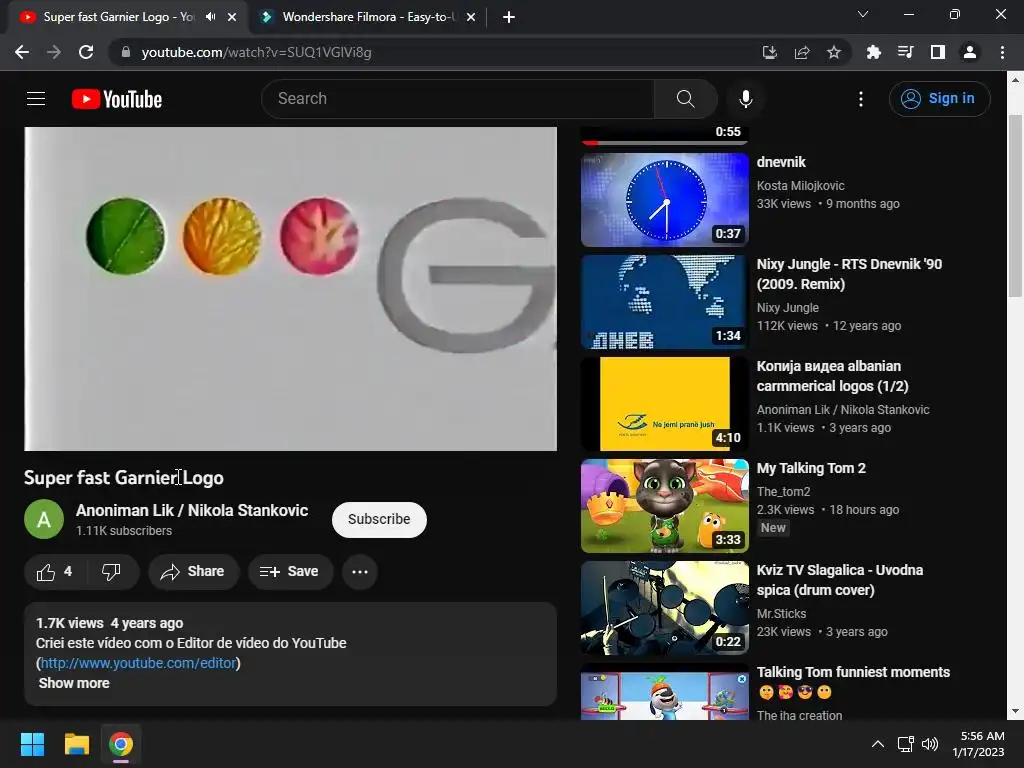Image resolution: width=1024 pixels, height=768 pixels.
Task: Open media controls icon in toolbar
Action: pyautogui.click(x=905, y=52)
